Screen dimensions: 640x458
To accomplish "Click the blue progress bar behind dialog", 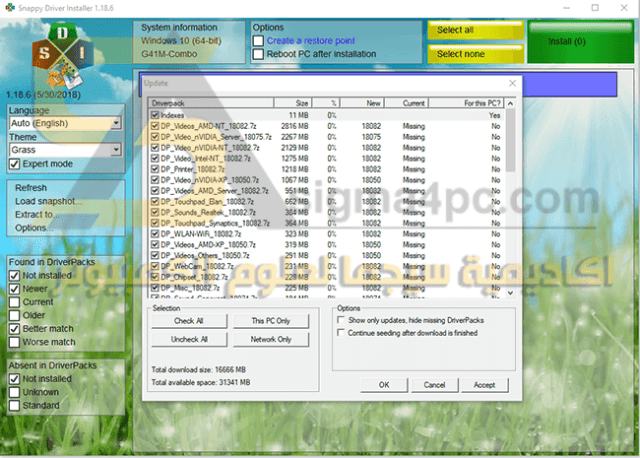I will pos(569,84).
